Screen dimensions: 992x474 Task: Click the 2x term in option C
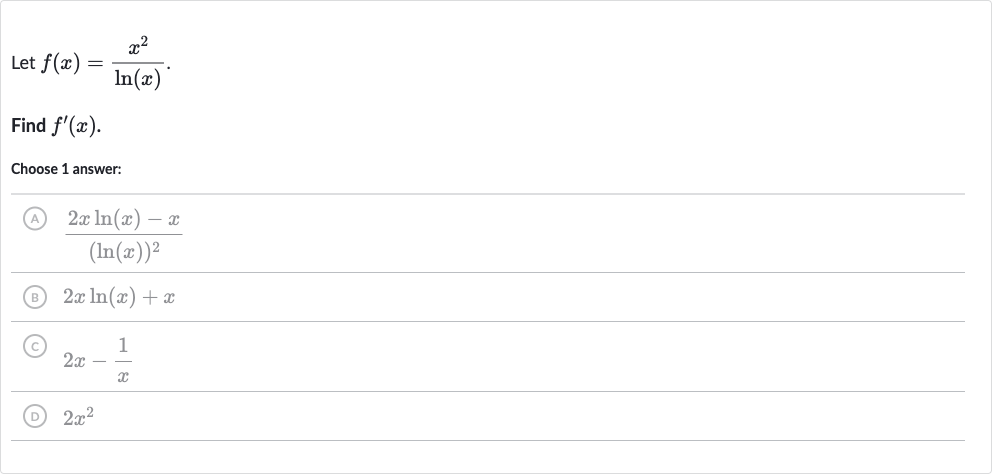pos(74,361)
